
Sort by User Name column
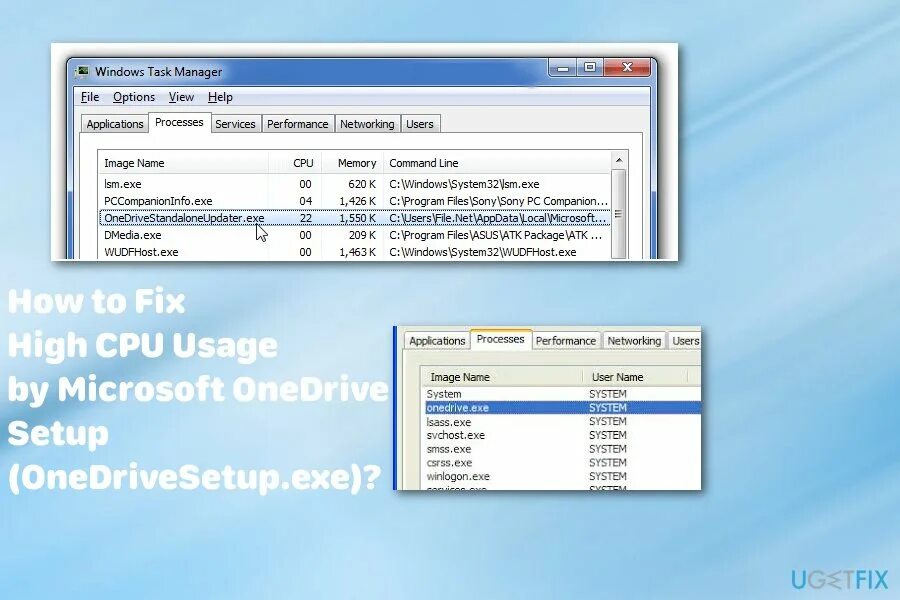coord(635,377)
